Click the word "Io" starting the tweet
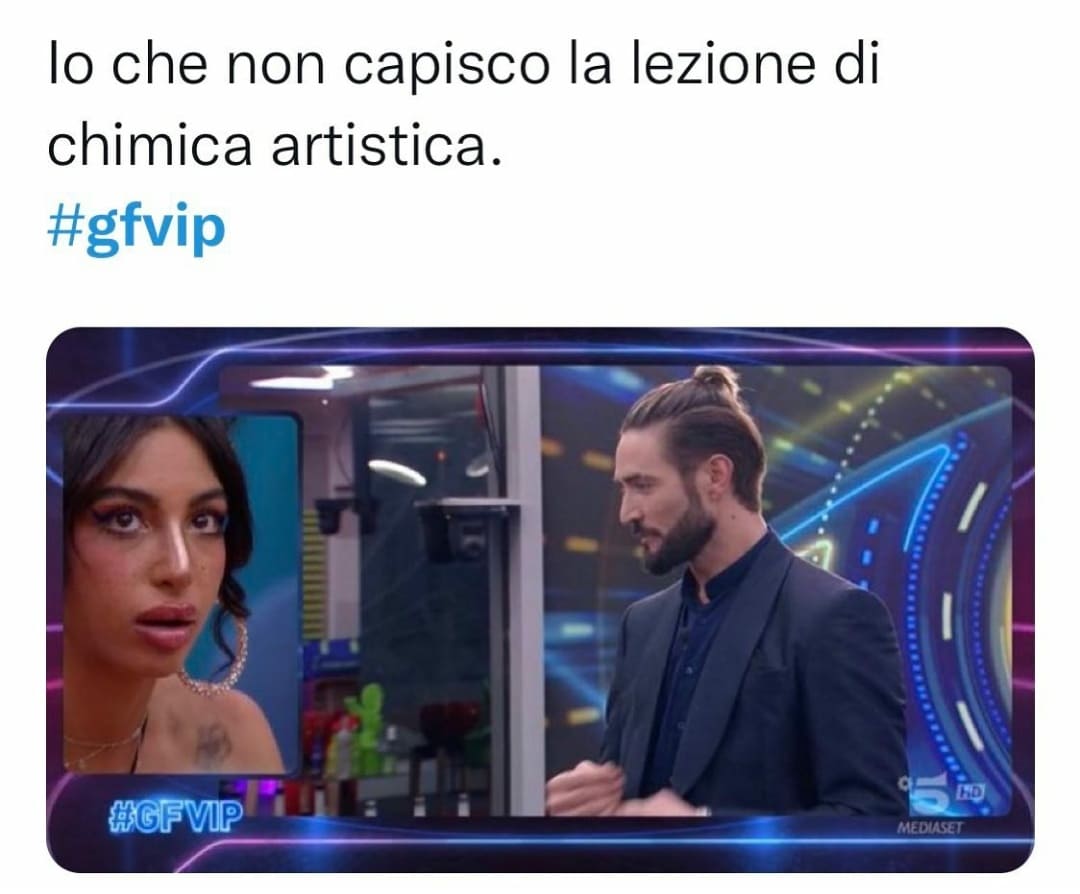Viewport: 1080px width, 894px height. 69,65
